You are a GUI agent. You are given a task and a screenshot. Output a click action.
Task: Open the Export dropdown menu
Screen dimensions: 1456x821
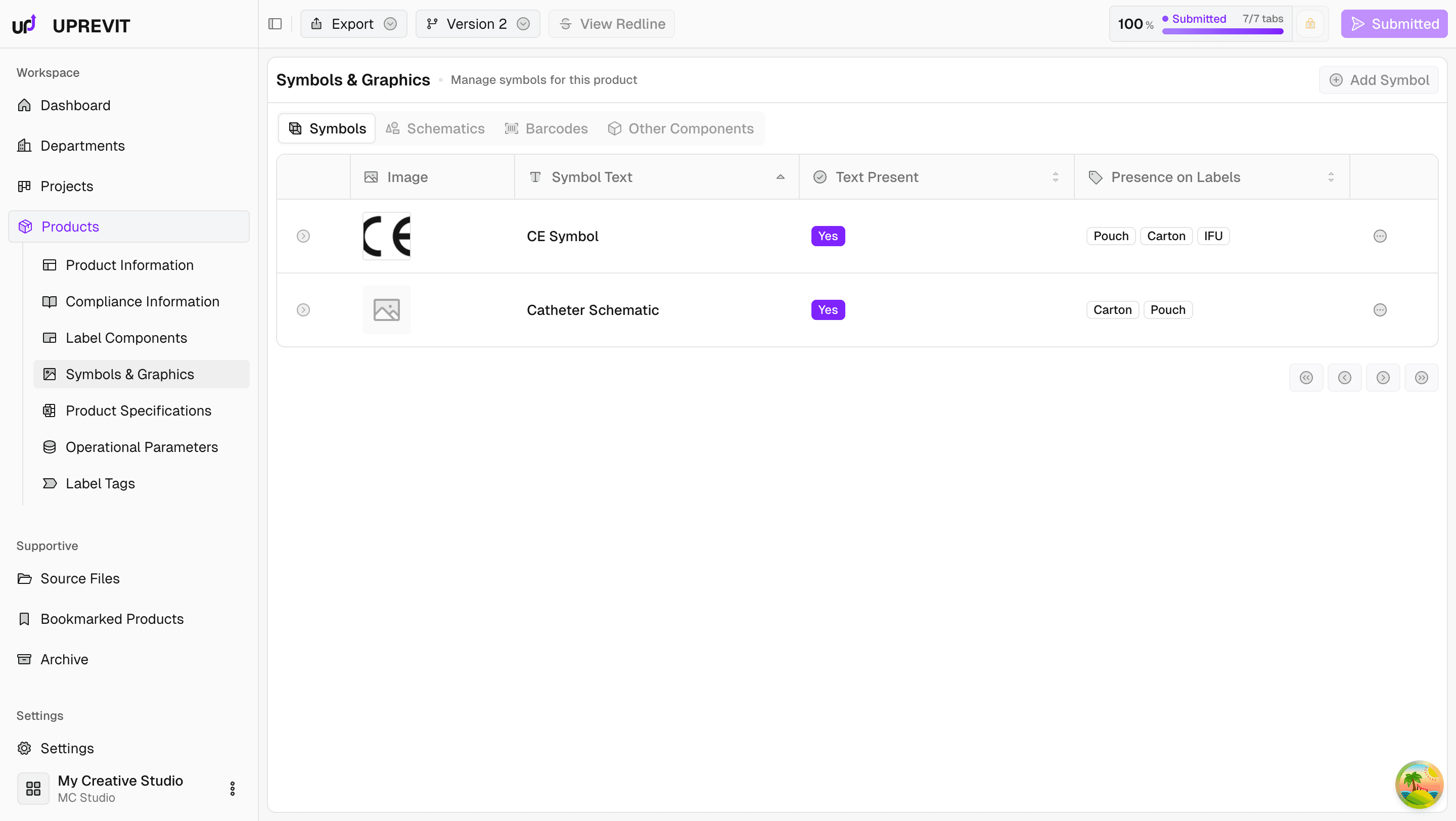(x=353, y=24)
